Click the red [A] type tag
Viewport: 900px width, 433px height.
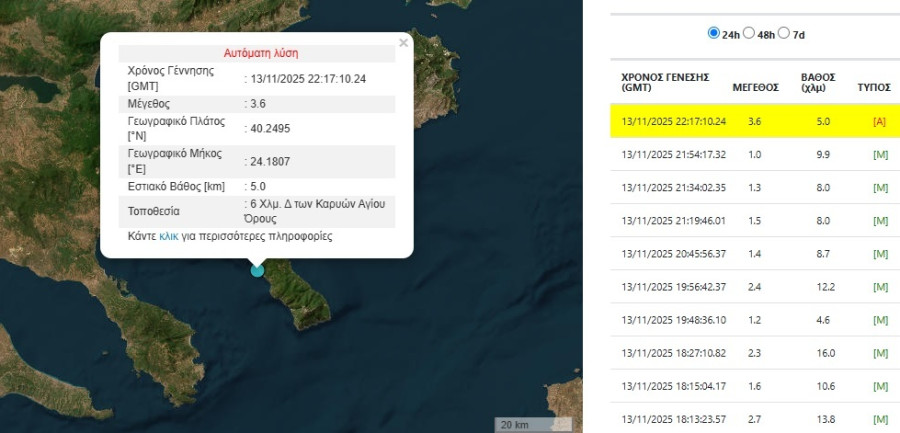click(x=879, y=121)
